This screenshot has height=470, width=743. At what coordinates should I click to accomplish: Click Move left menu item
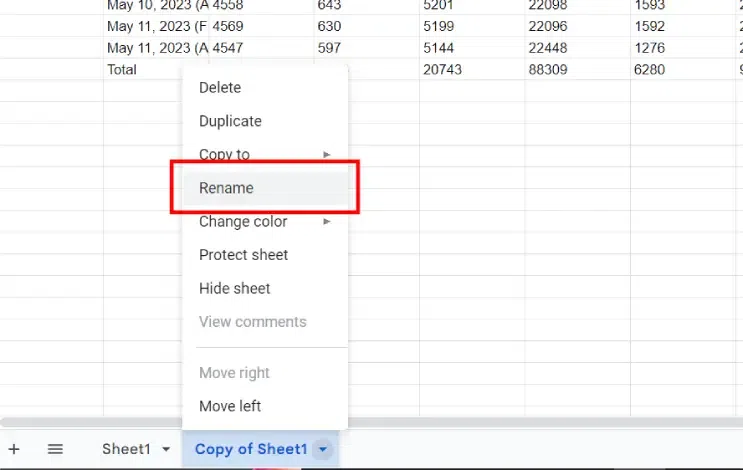230,406
